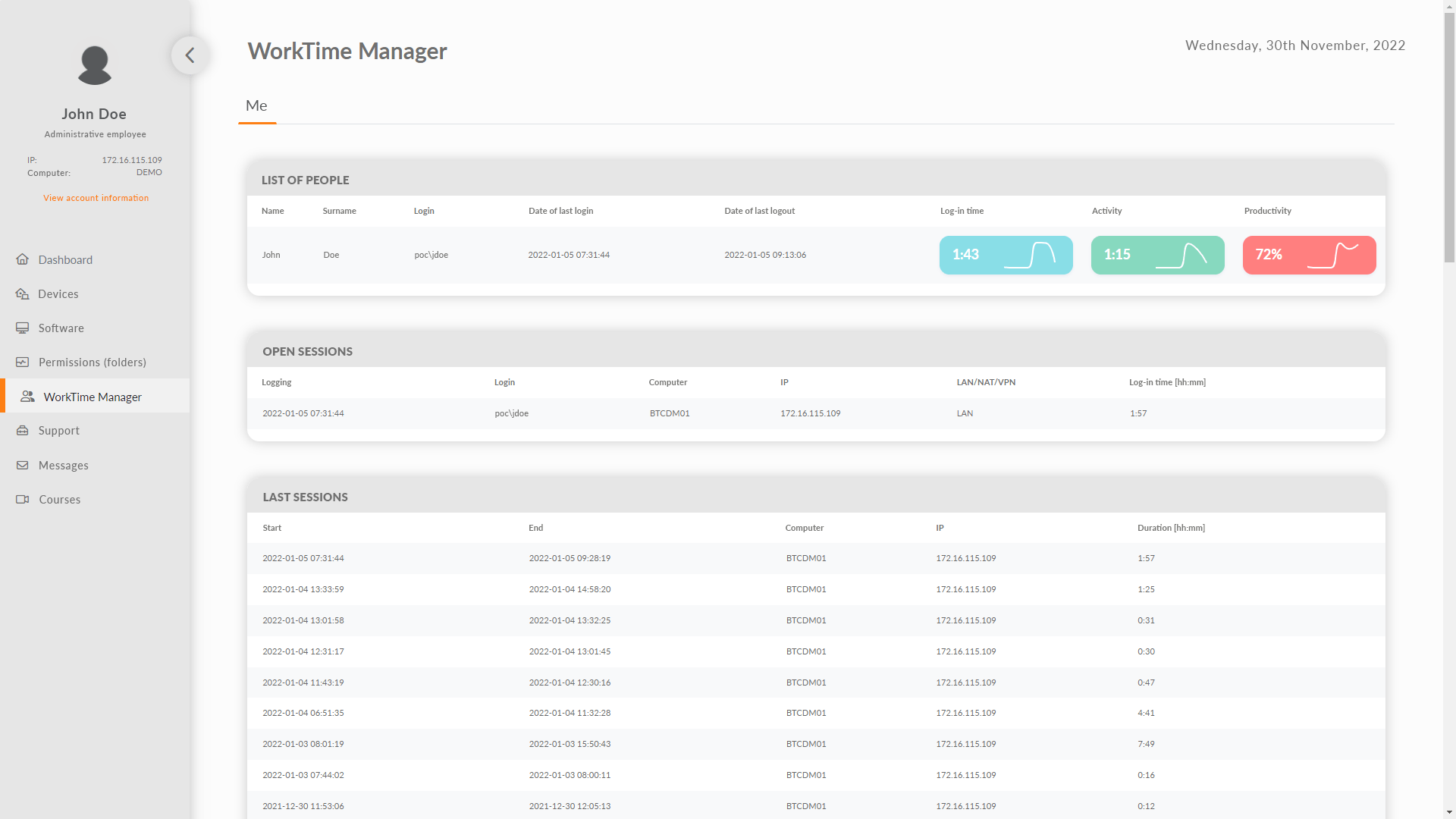Viewport: 1456px width, 819px height.
Task: Click LAN network type toggle
Action: (964, 412)
